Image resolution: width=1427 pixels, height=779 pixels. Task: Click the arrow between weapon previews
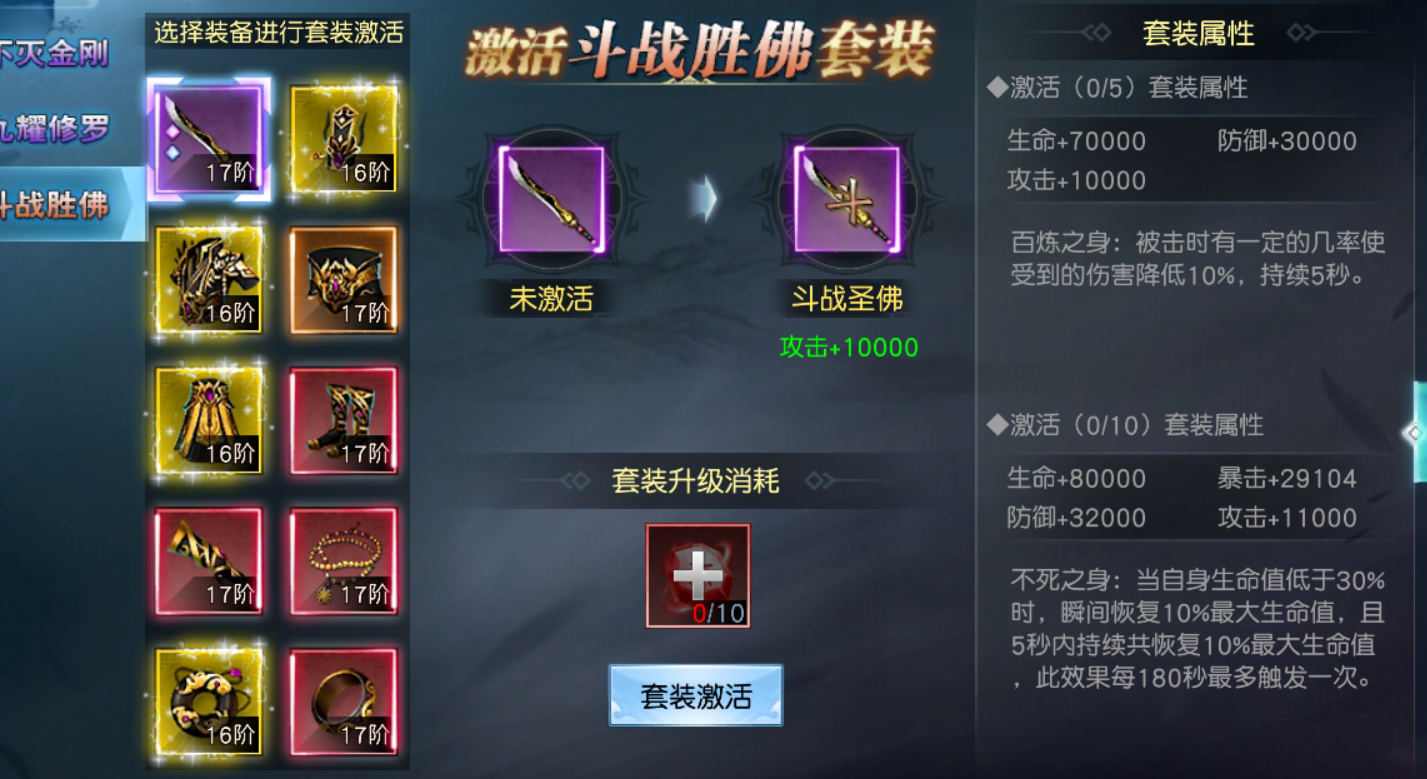click(705, 199)
